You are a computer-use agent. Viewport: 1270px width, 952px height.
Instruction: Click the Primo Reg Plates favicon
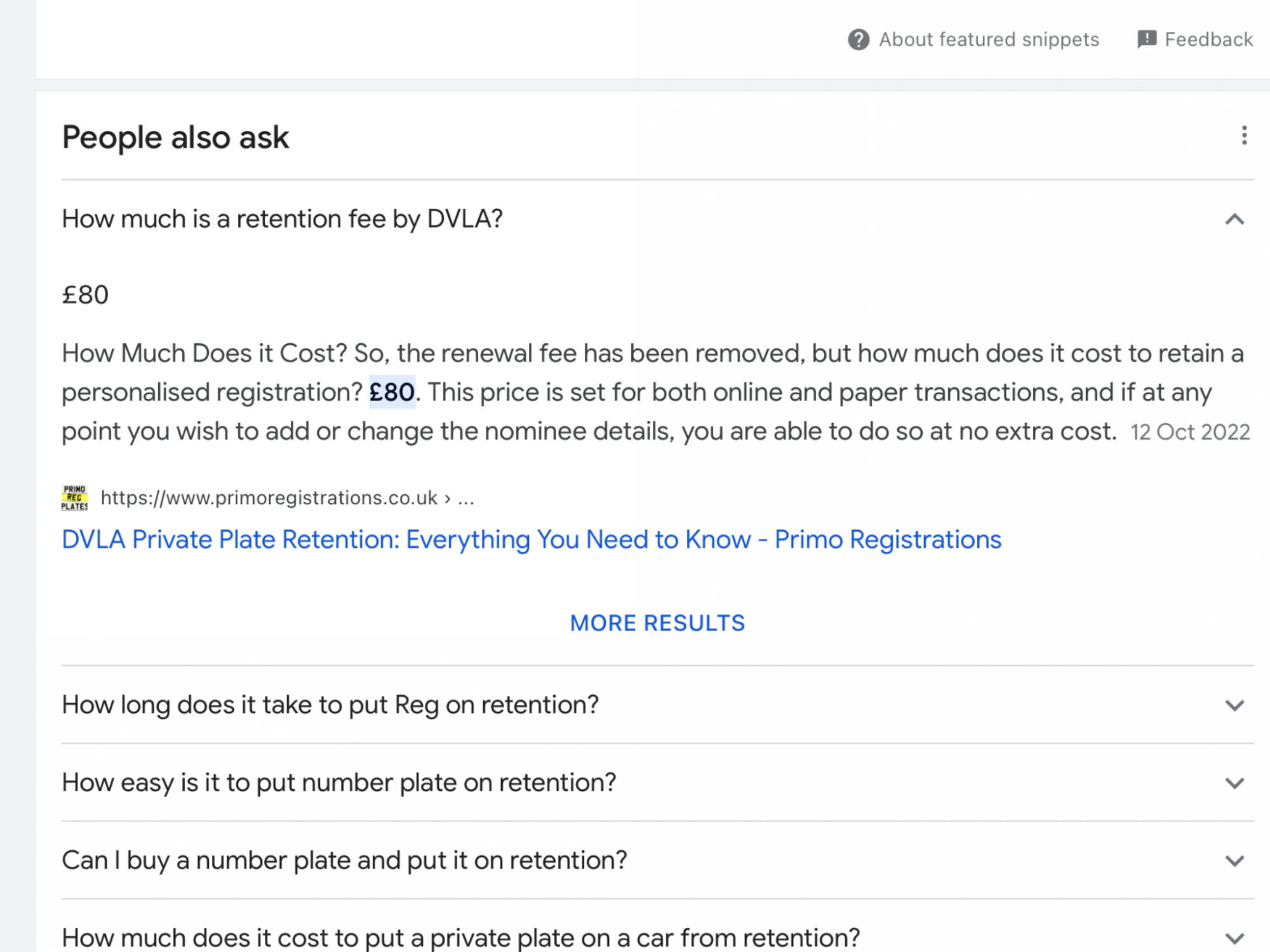(74, 498)
